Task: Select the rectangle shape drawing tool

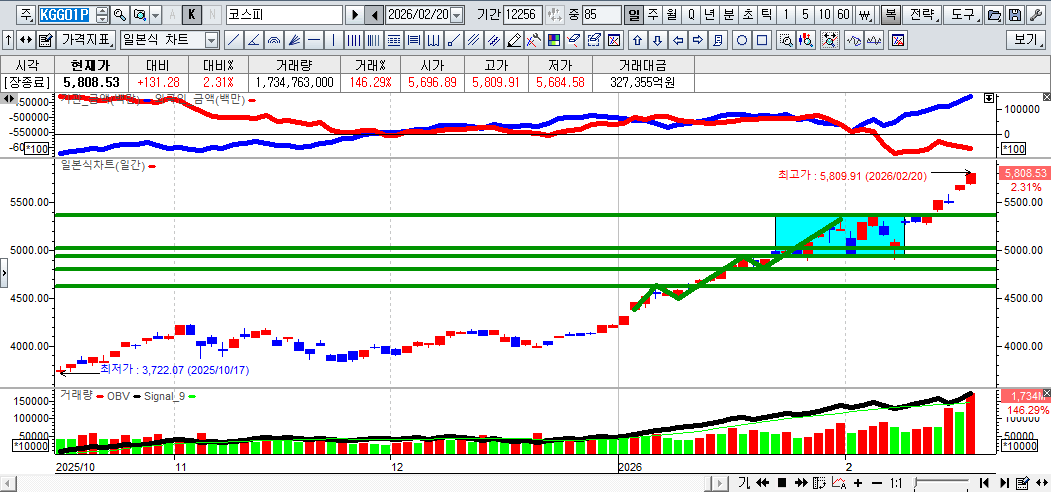Action: click(x=762, y=40)
